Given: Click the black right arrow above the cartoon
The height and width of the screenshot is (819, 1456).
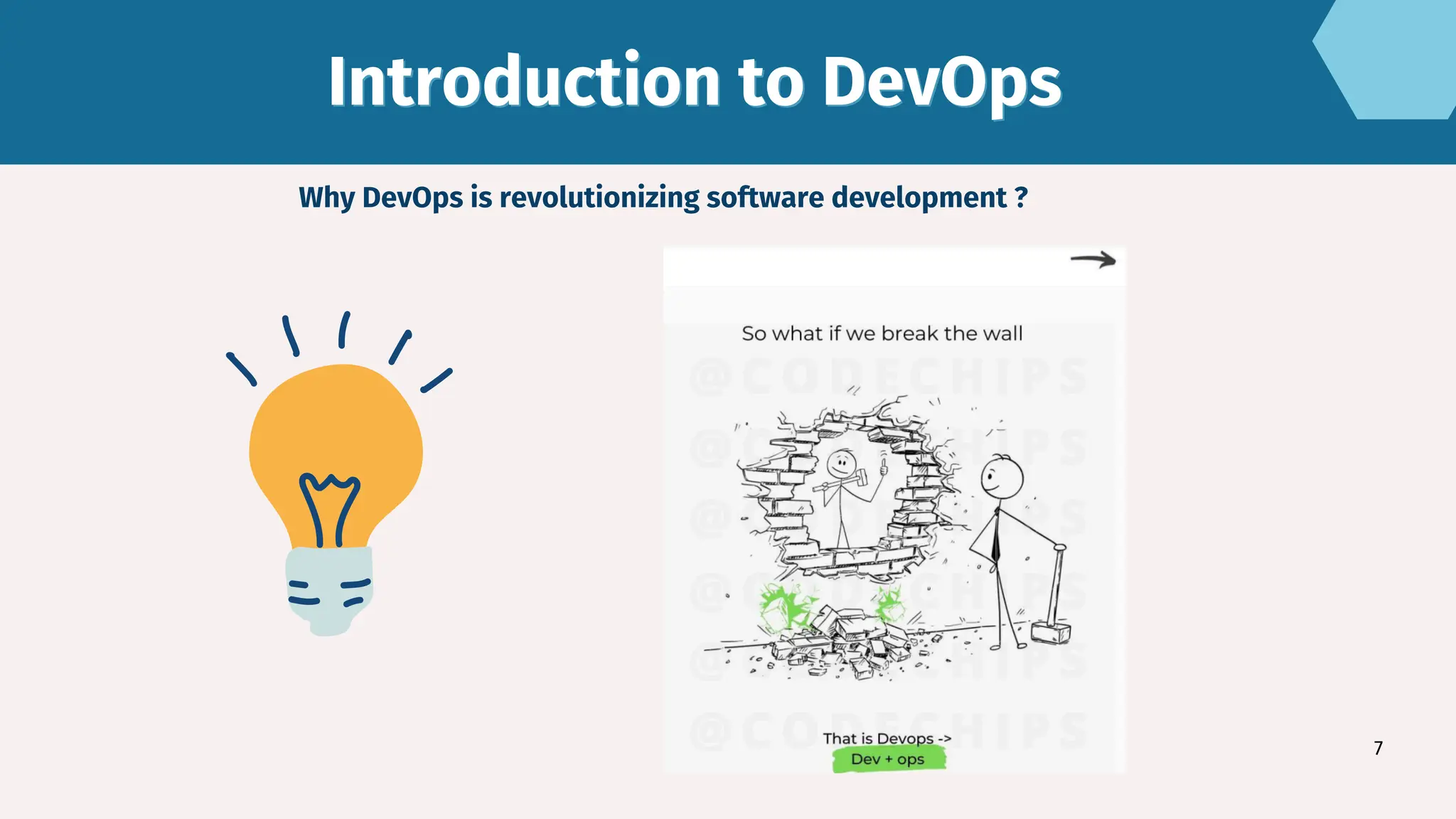Looking at the screenshot, I should click(1093, 260).
